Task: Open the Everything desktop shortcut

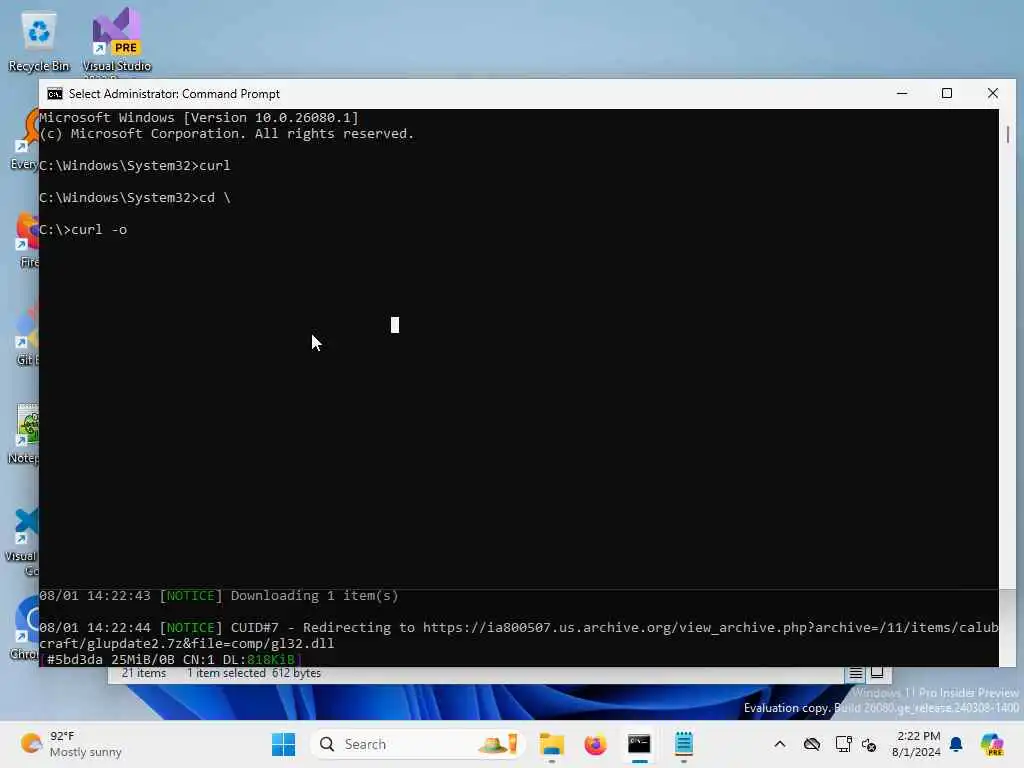Action: [25, 140]
